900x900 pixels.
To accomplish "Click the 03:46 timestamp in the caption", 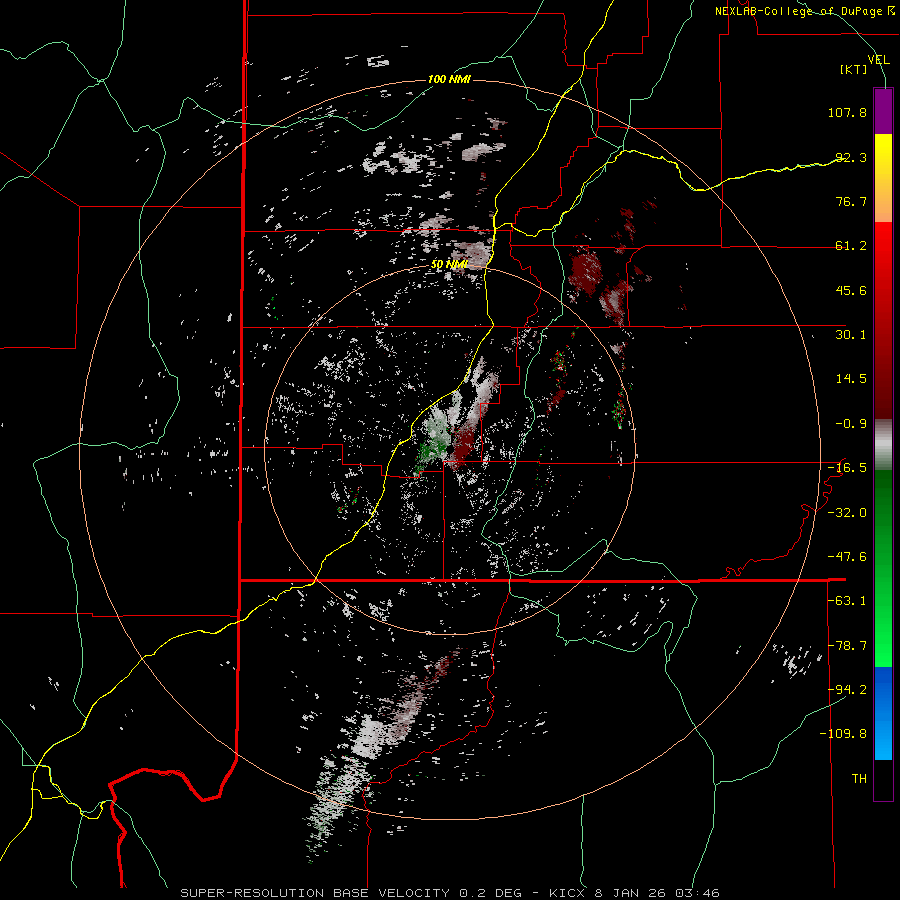I will point(698,893).
